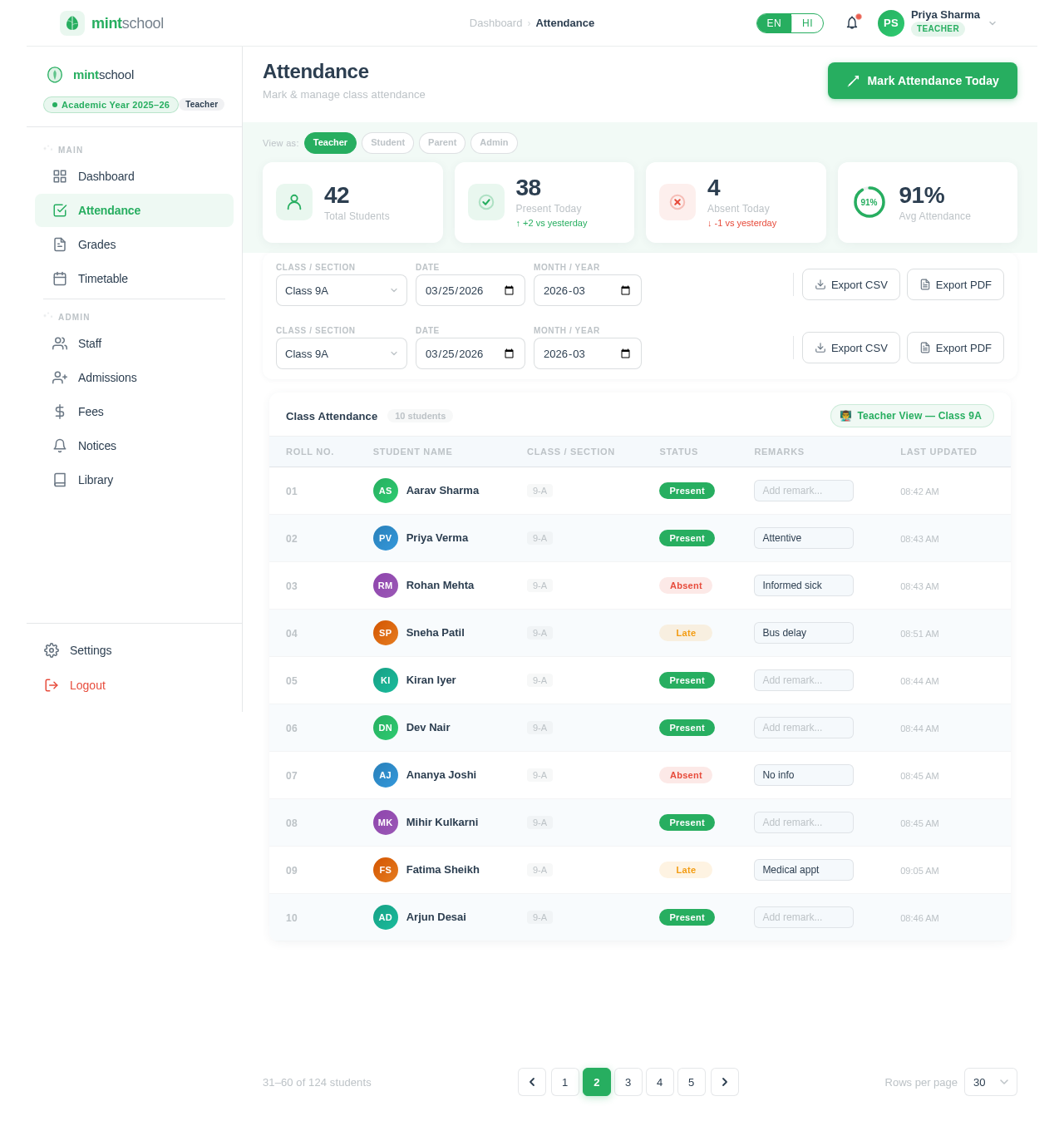Click the Logout icon
The width and height of the screenshot is (1064, 1126).
(x=52, y=685)
